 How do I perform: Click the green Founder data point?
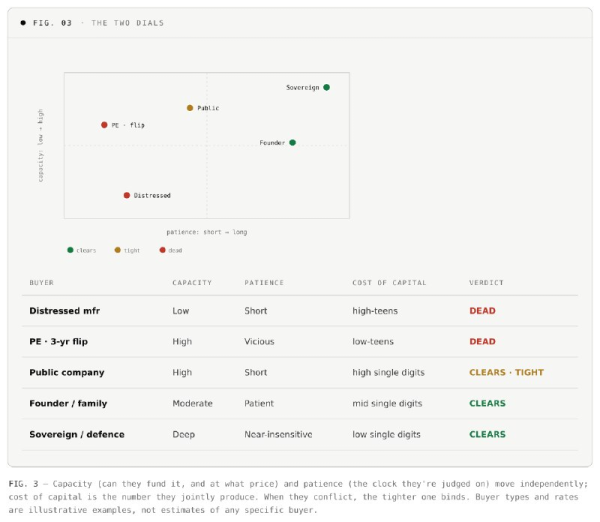292,143
